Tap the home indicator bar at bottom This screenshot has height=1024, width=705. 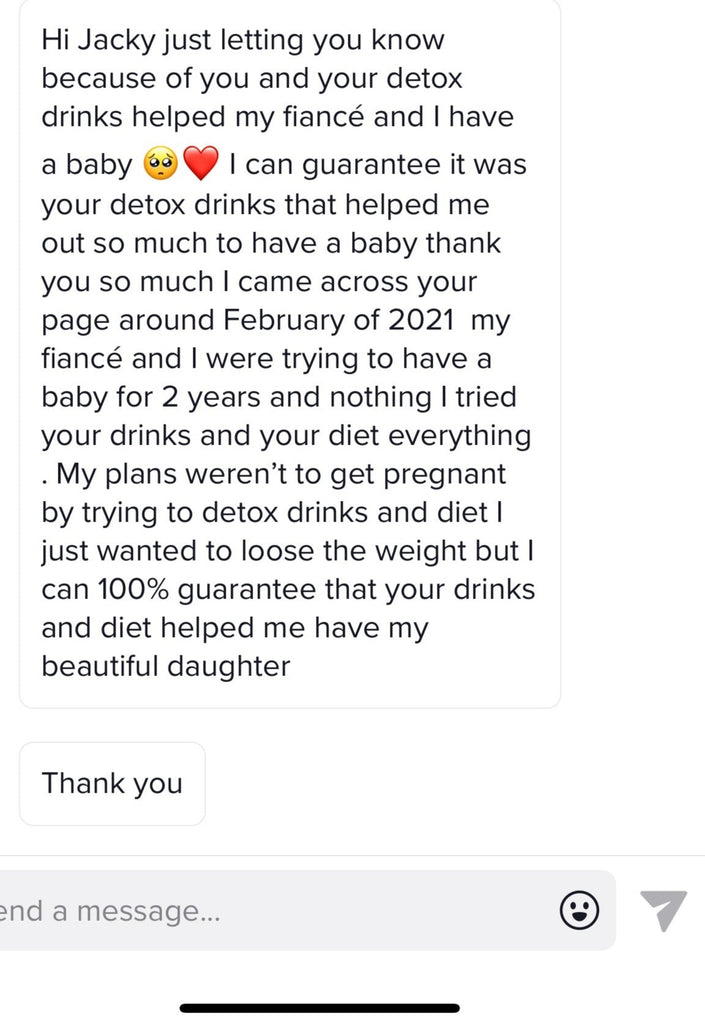pos(320,1008)
